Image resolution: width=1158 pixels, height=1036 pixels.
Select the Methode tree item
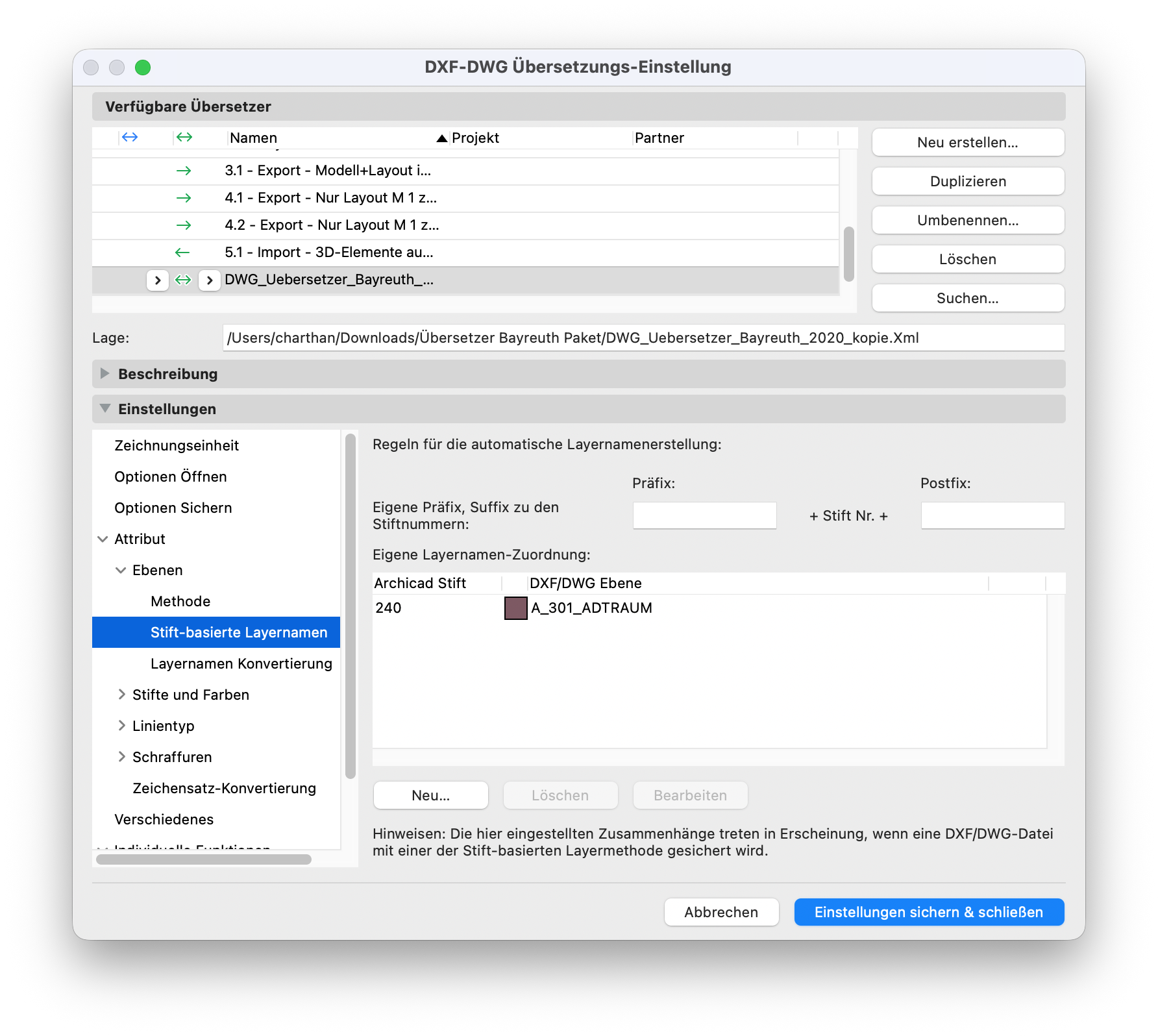(x=180, y=601)
